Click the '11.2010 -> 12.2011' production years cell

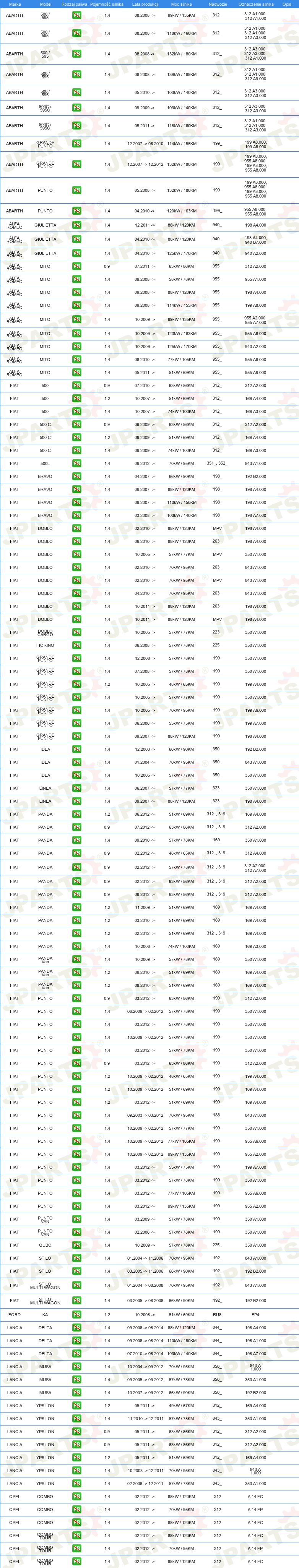click(145, 1418)
